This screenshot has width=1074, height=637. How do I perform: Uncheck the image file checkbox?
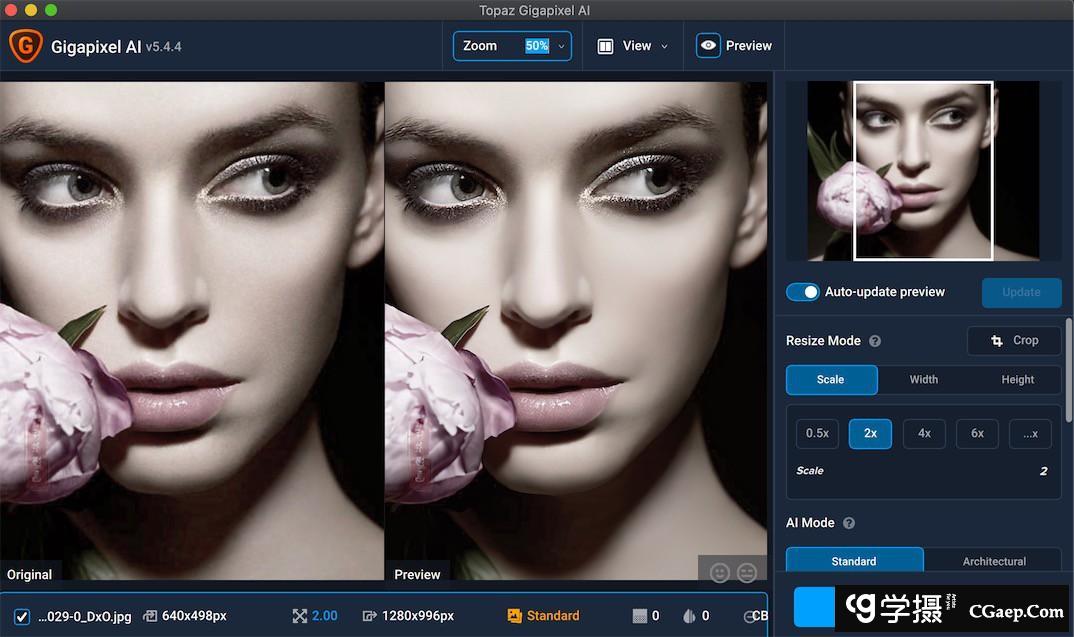(22, 616)
